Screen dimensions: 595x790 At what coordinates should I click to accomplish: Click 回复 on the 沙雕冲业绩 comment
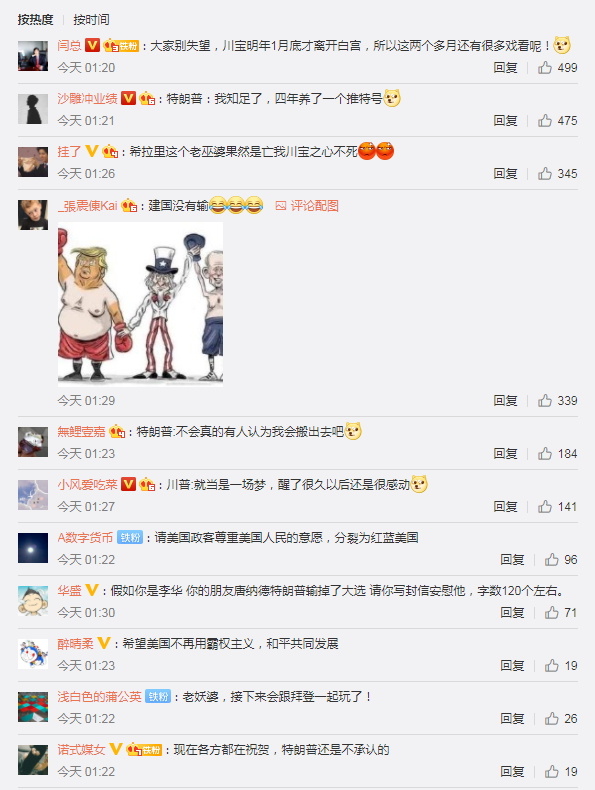pyautogui.click(x=505, y=120)
